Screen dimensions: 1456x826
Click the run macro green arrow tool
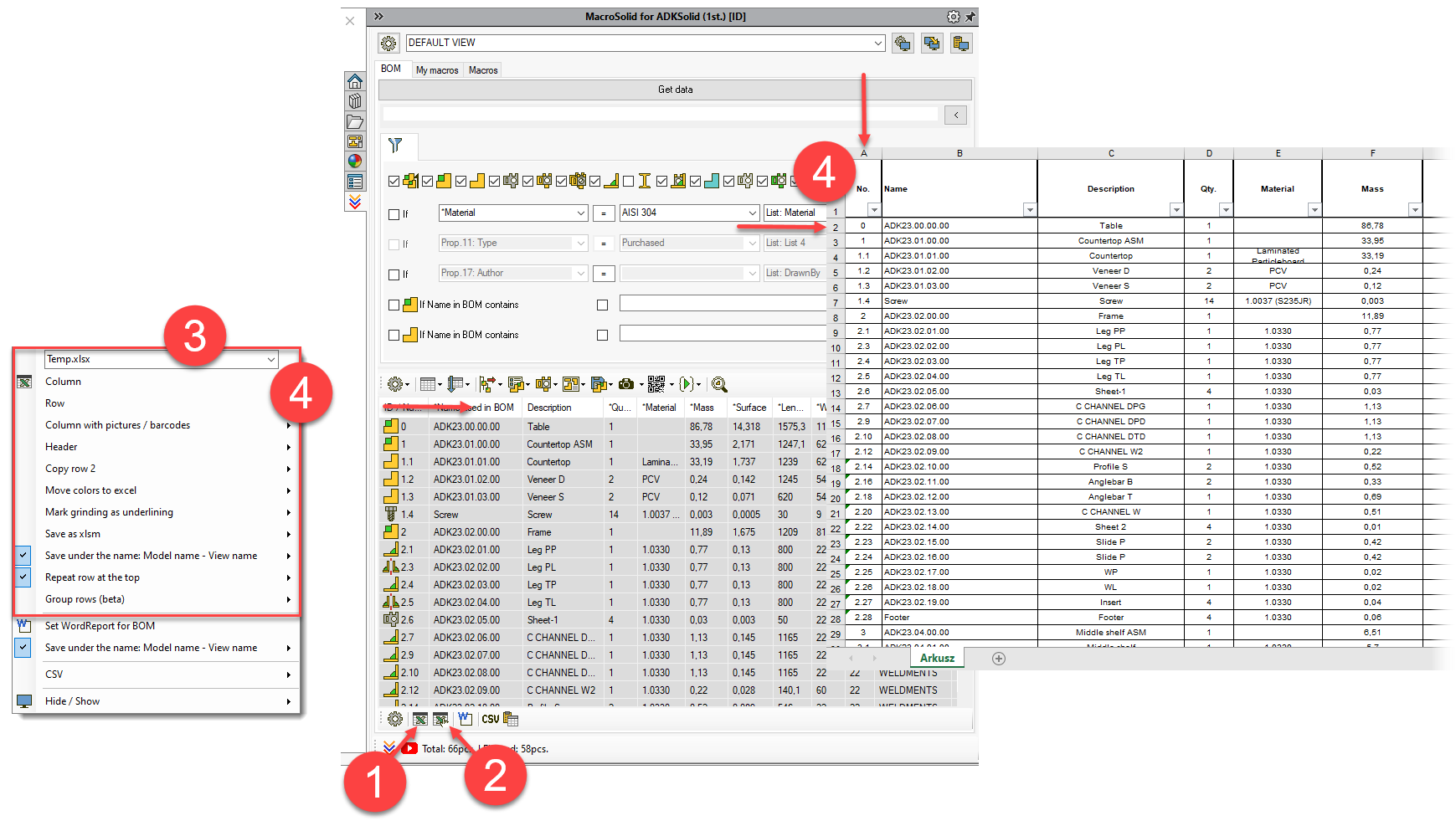[x=687, y=384]
